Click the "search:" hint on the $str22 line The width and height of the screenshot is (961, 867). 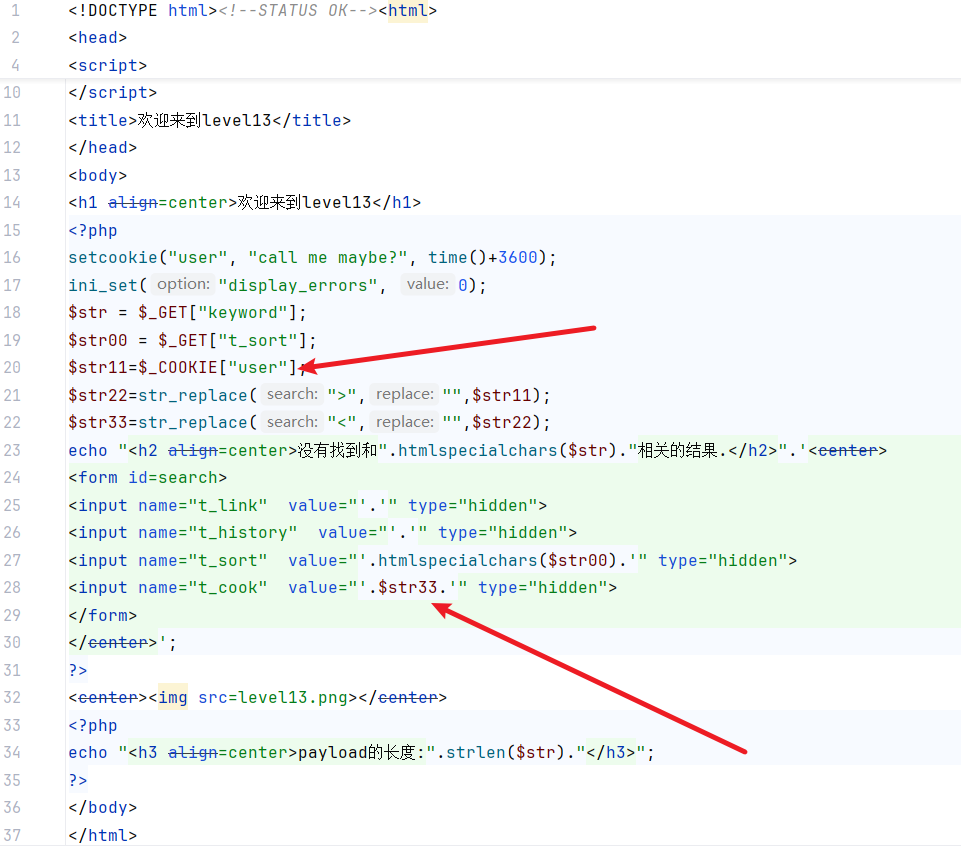(x=292, y=395)
